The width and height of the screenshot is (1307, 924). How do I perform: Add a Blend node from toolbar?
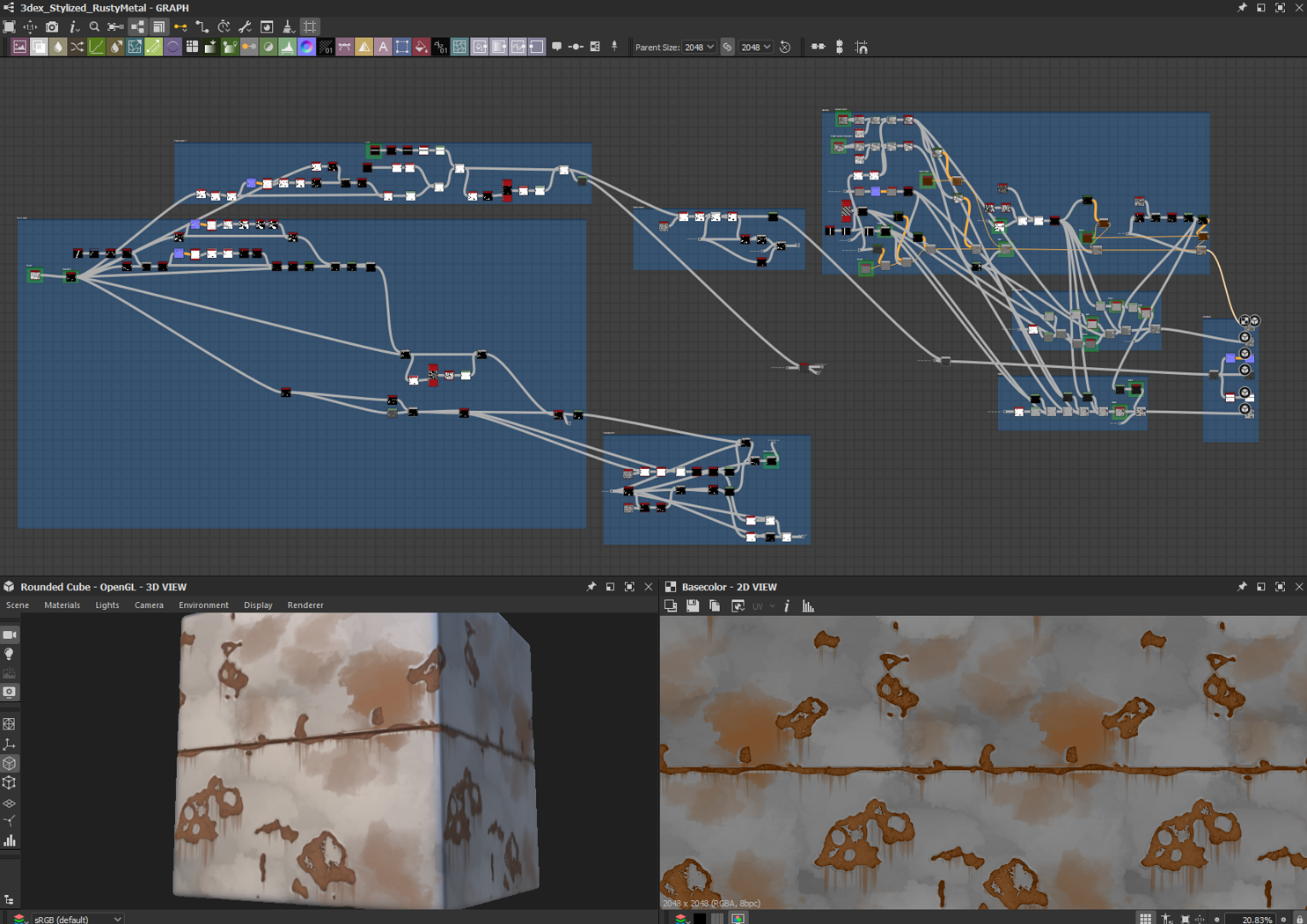click(39, 48)
